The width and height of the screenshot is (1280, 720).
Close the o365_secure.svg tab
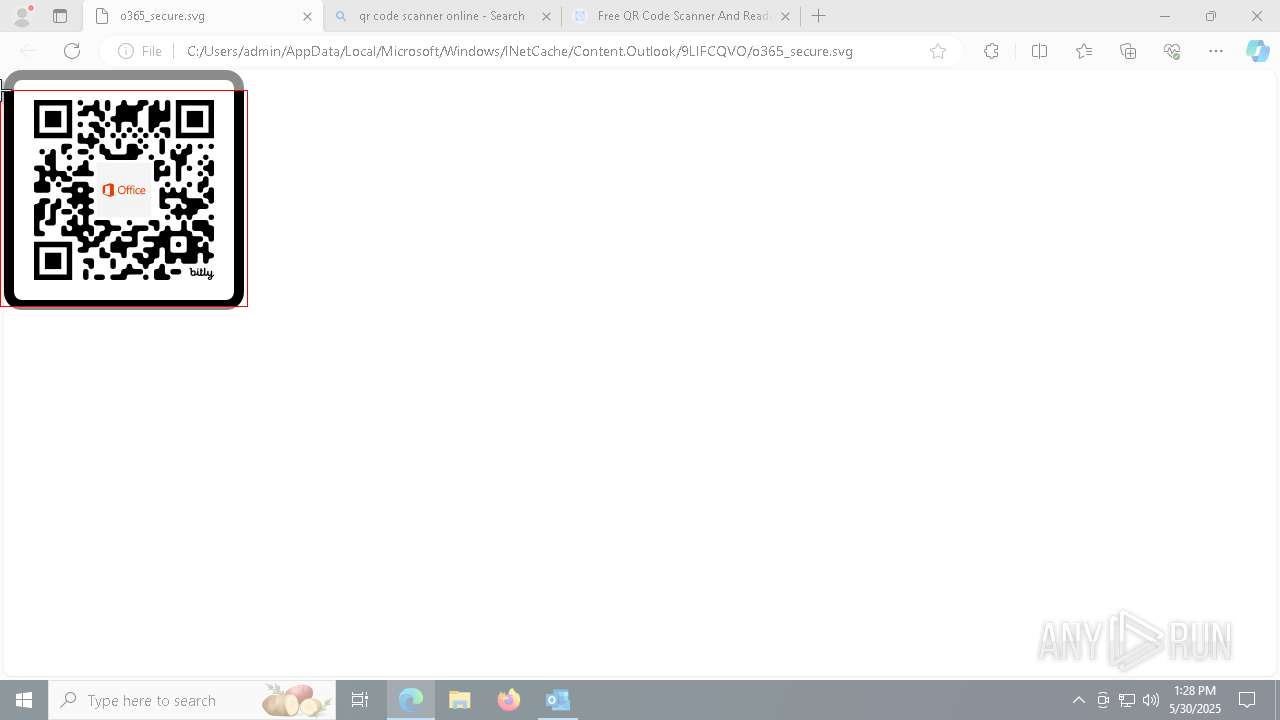(308, 16)
